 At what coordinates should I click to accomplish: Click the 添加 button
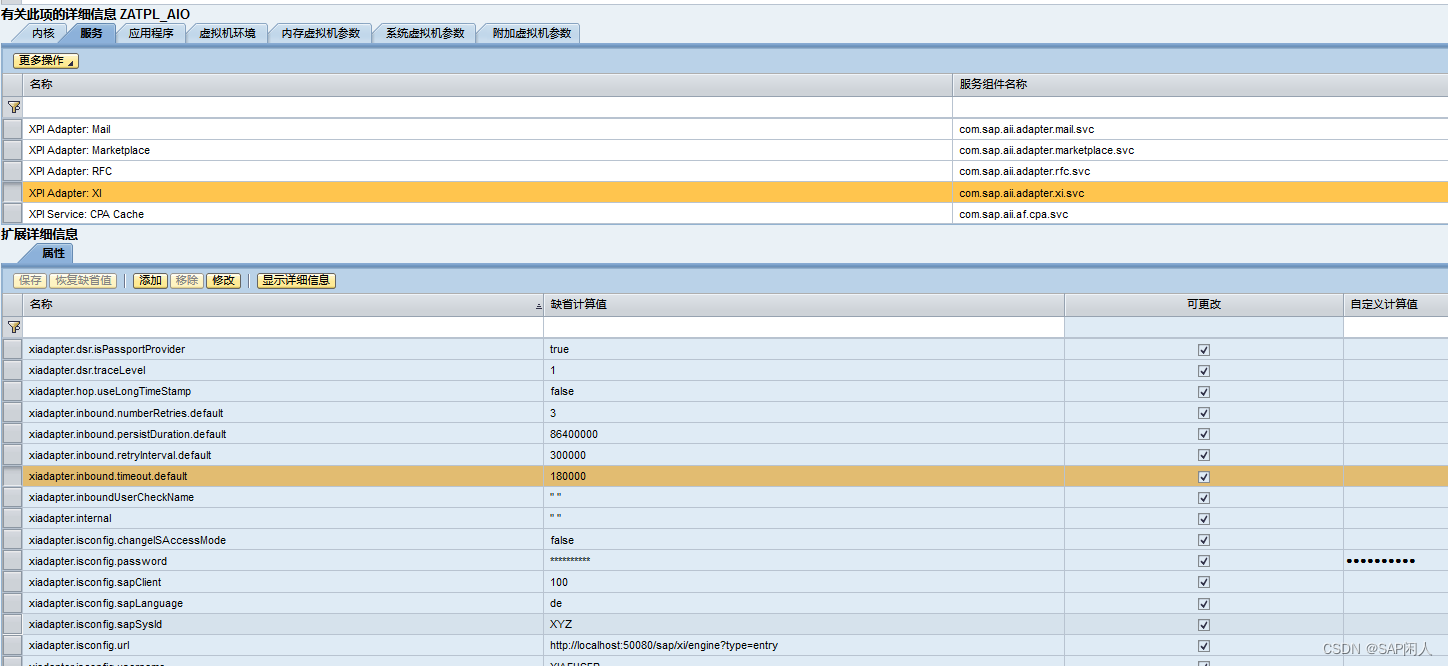click(151, 281)
